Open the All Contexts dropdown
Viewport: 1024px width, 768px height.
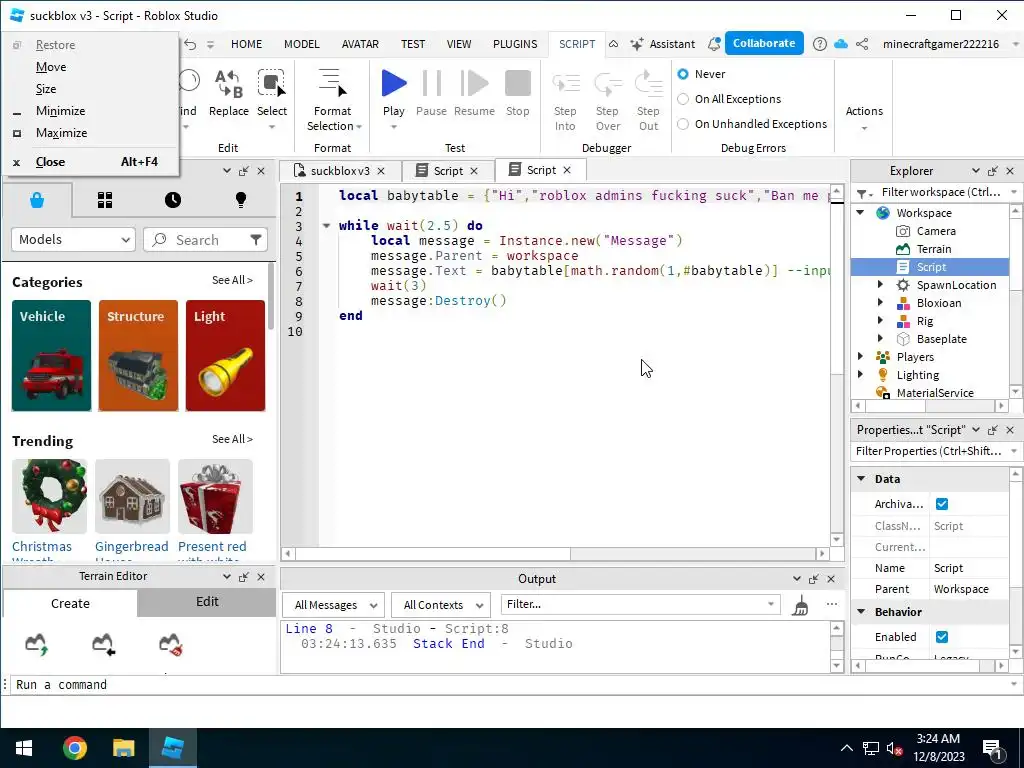[x=441, y=605]
